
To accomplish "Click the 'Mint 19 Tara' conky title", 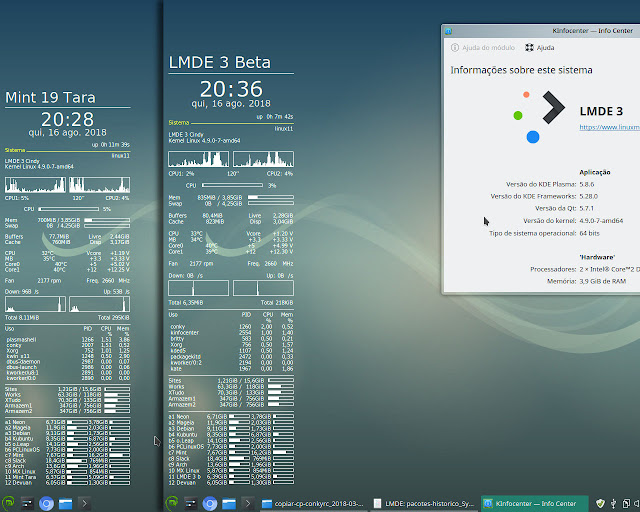I will click(x=50, y=98).
